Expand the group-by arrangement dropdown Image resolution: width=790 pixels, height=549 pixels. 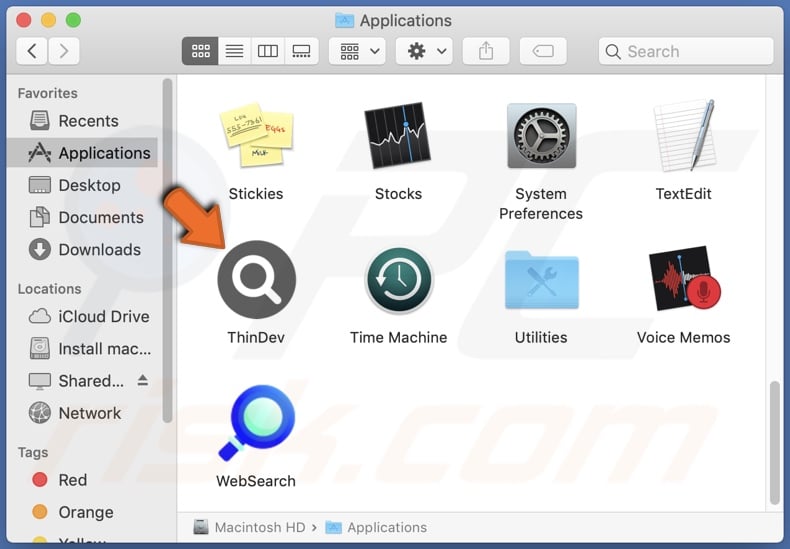pyautogui.click(x=360, y=51)
